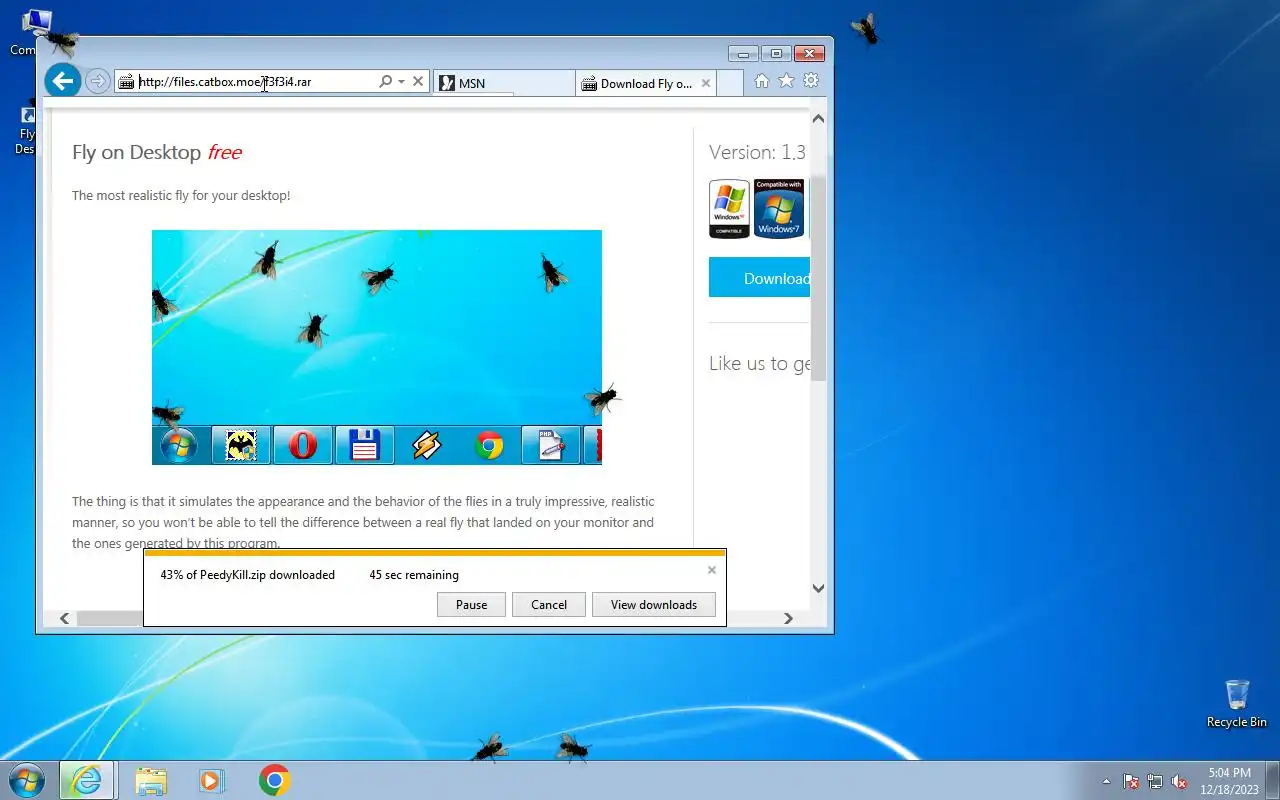Click the vertical scrollbar up arrow
Image resolution: width=1280 pixels, height=800 pixels.
tap(818, 119)
